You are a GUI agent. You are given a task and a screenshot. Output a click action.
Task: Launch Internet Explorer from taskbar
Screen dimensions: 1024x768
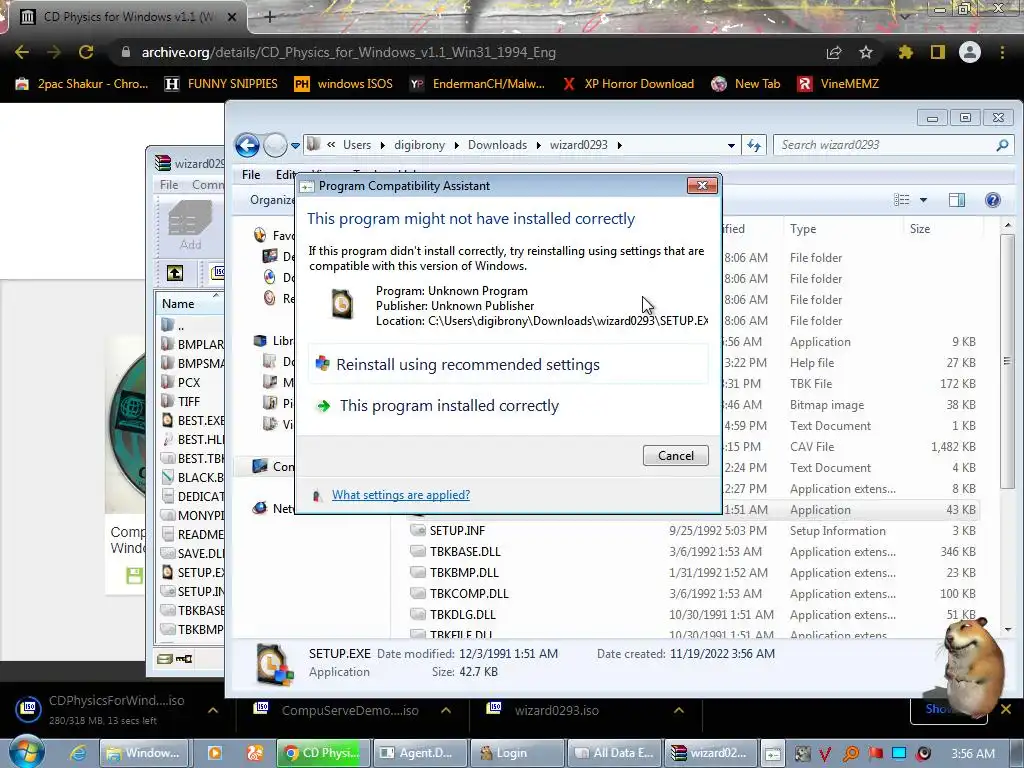(78, 753)
